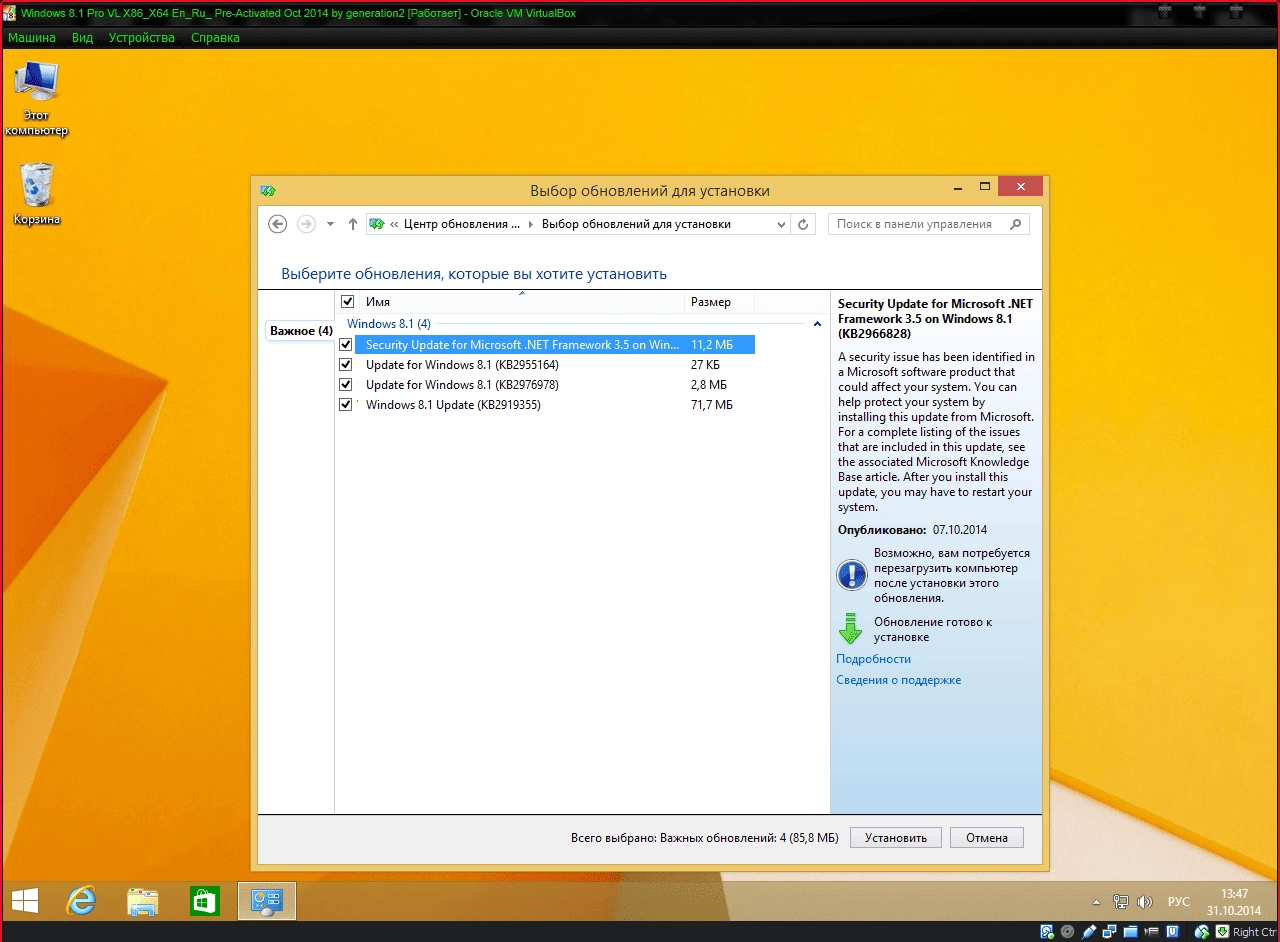Open the recent locations dropdown arrow

point(331,224)
